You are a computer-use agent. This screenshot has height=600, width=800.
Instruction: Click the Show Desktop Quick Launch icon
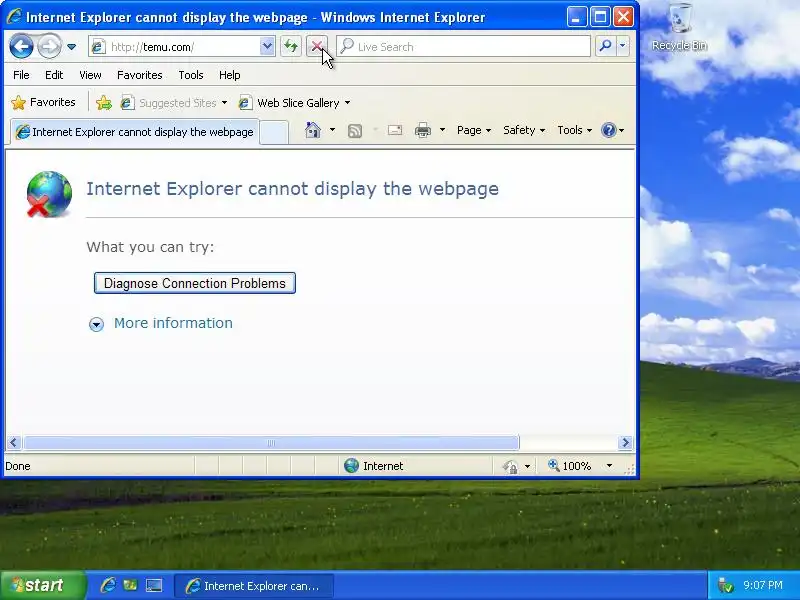(154, 585)
